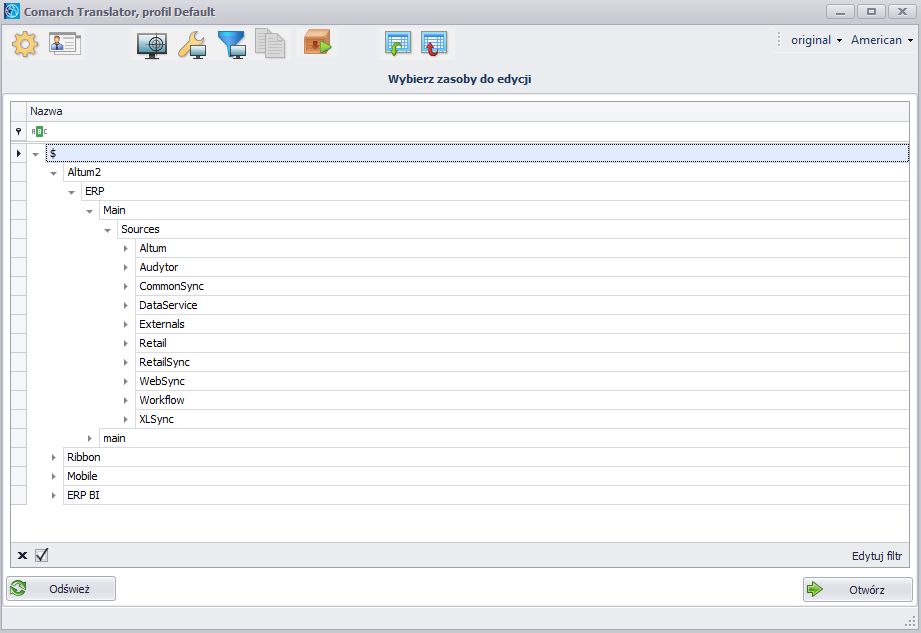Click the Otwórz open button

[x=858, y=590]
